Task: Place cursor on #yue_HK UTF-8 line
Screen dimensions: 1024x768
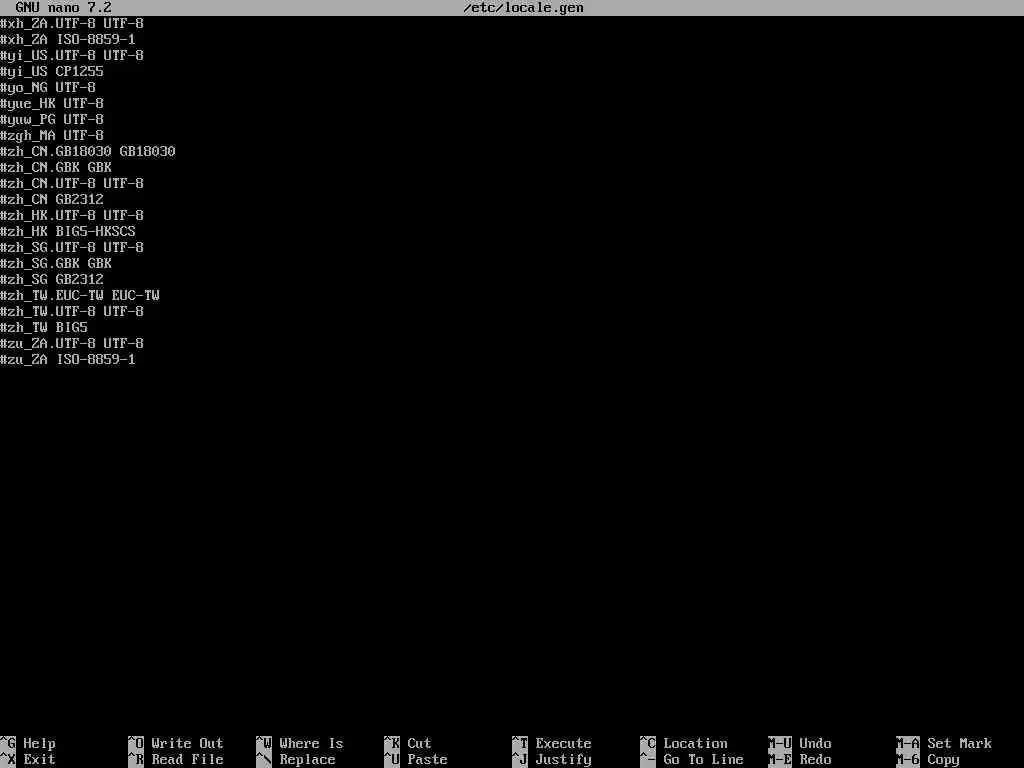Action: (52, 104)
